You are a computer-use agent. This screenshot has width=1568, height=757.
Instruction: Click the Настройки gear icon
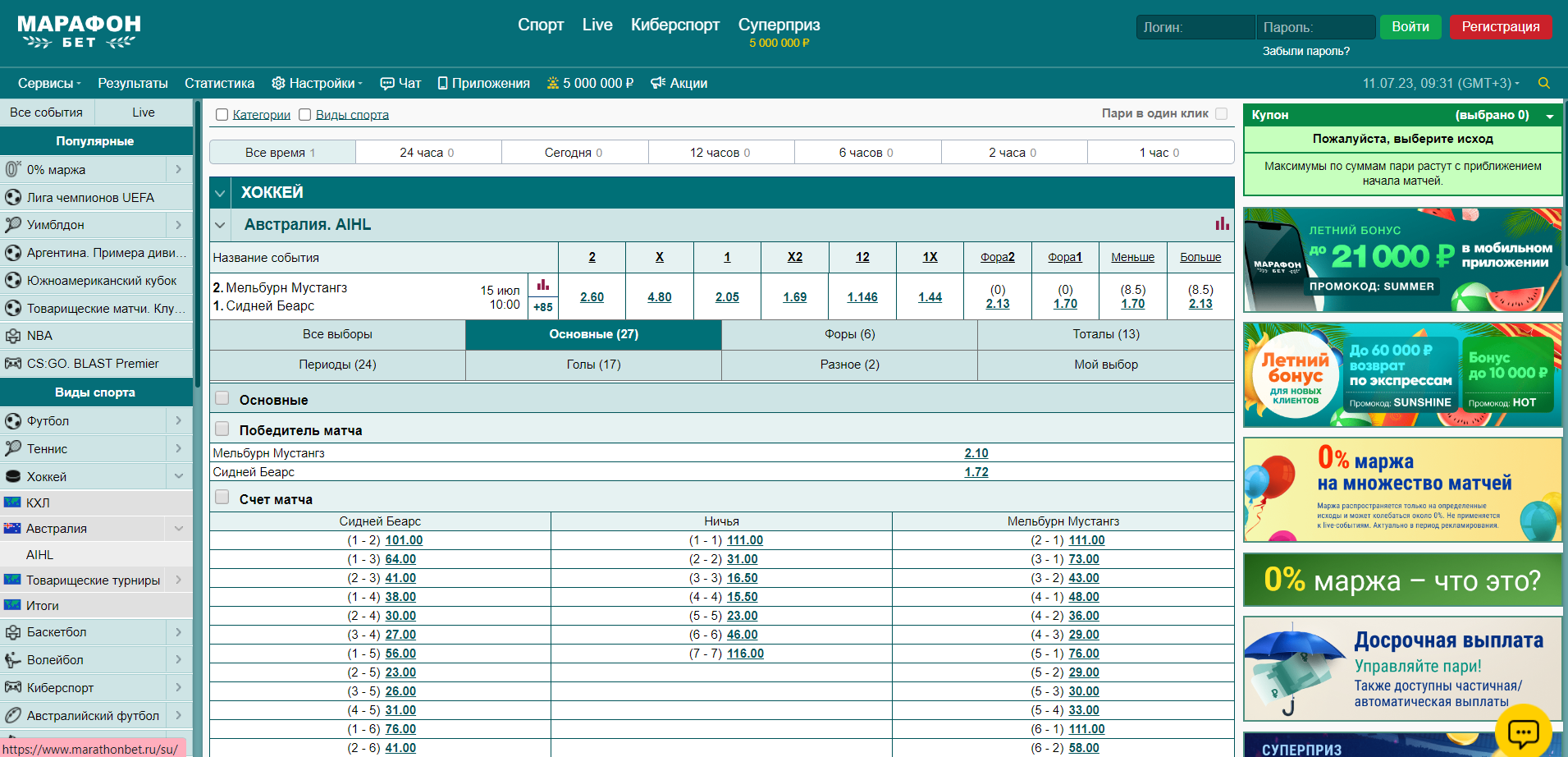pyautogui.click(x=278, y=83)
